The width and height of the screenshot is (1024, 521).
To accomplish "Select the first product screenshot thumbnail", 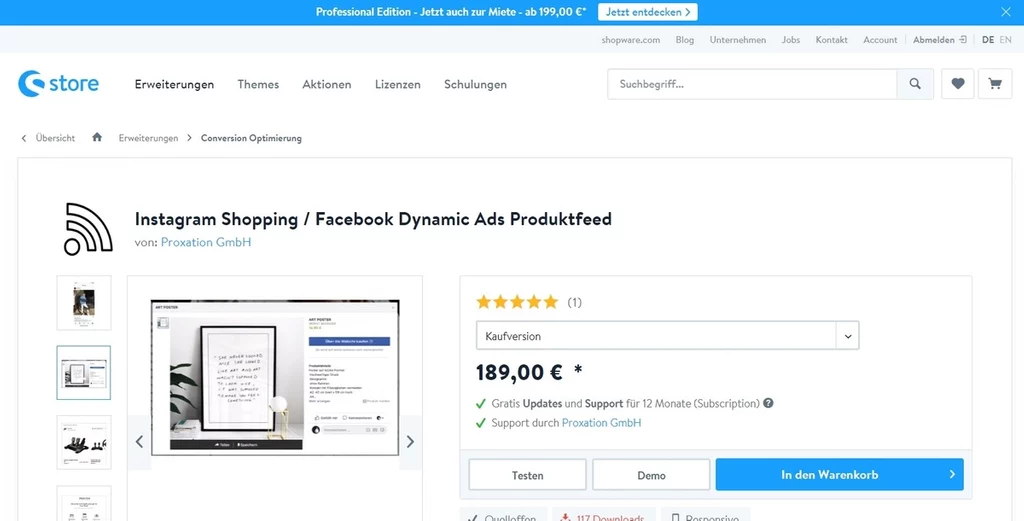I will point(84,303).
